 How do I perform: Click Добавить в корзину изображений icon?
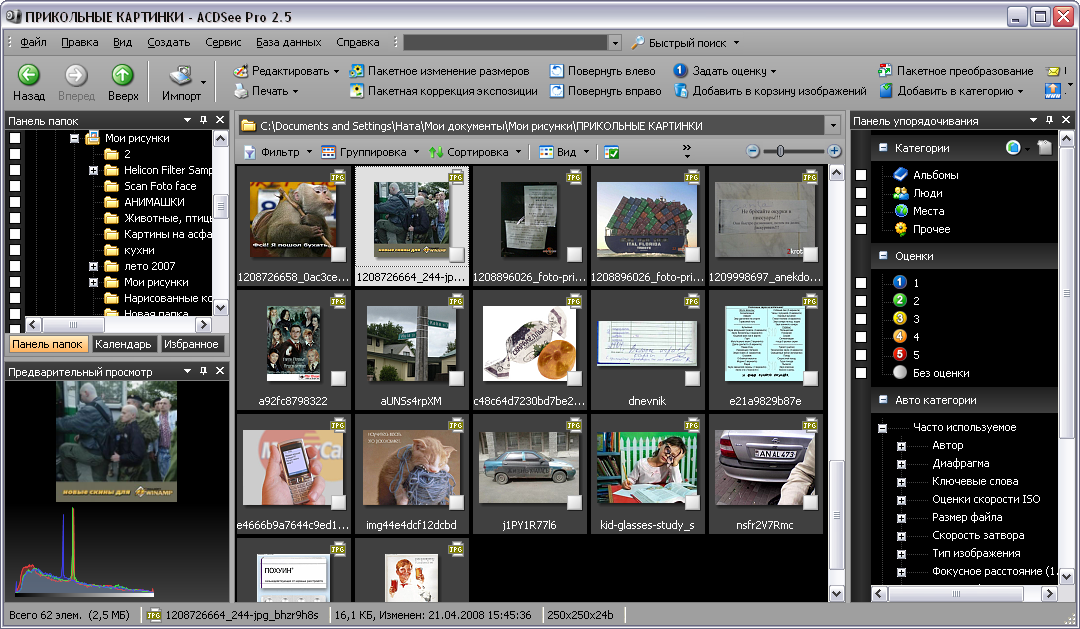tap(681, 91)
